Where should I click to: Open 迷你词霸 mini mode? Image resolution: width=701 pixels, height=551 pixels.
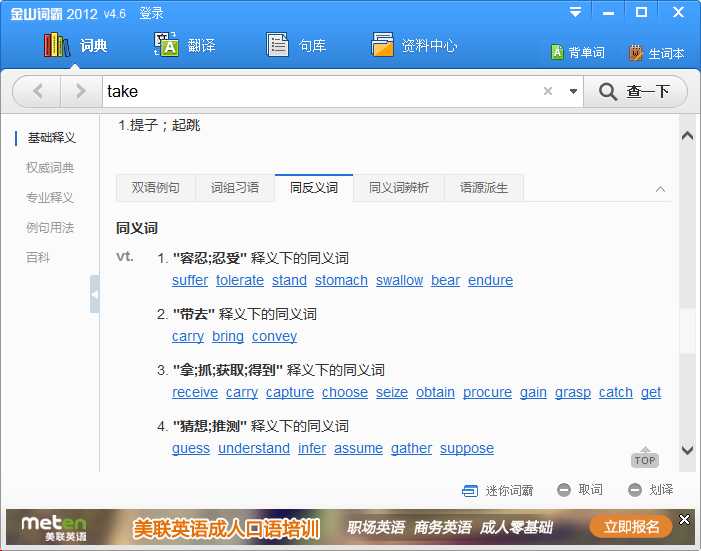pyautogui.click(x=497, y=491)
